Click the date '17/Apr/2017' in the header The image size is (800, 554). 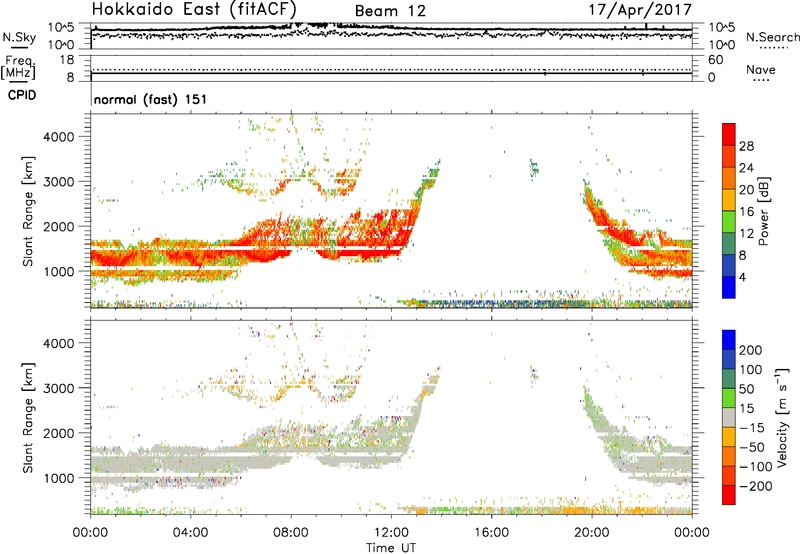pos(640,10)
